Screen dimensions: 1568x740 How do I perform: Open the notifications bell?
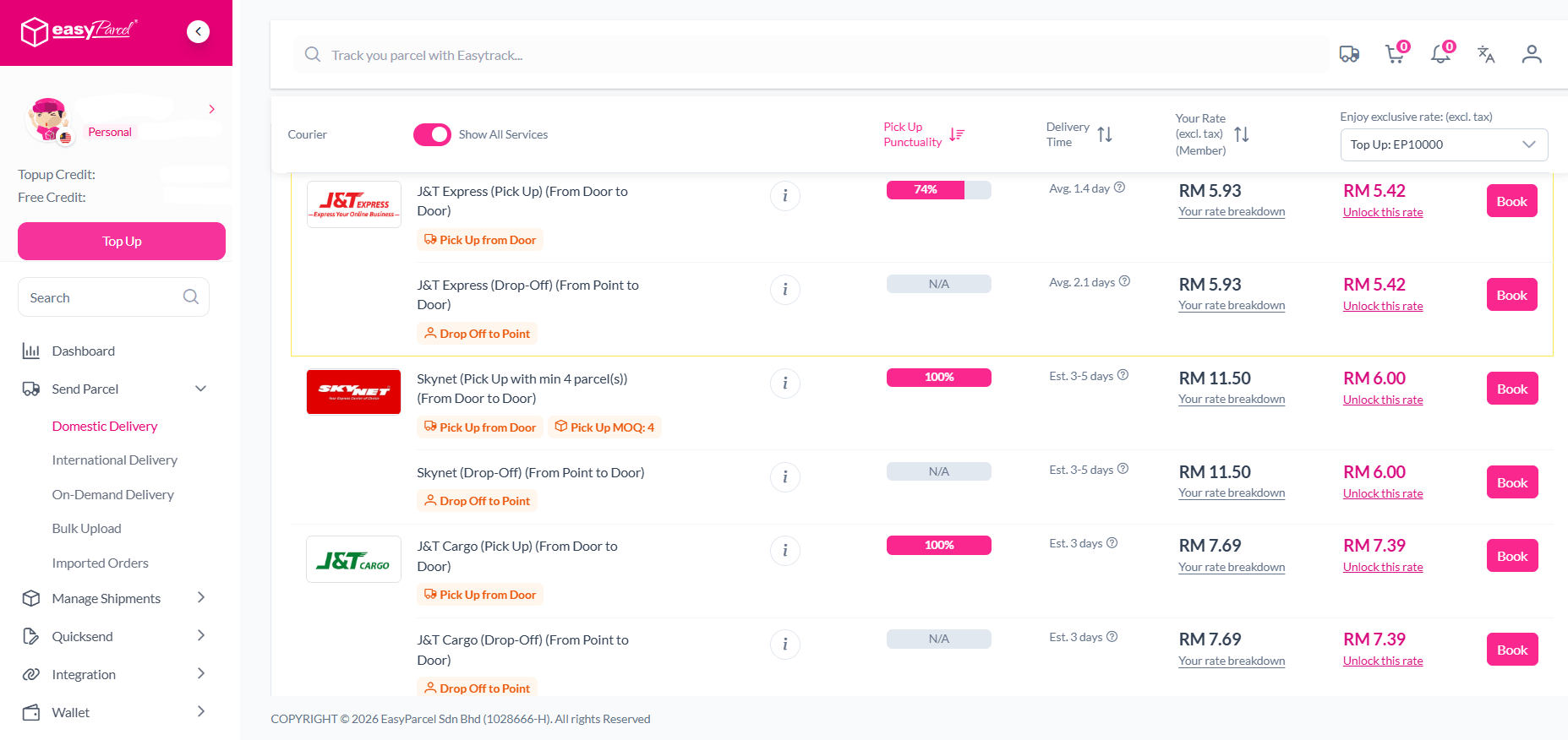tap(1440, 55)
